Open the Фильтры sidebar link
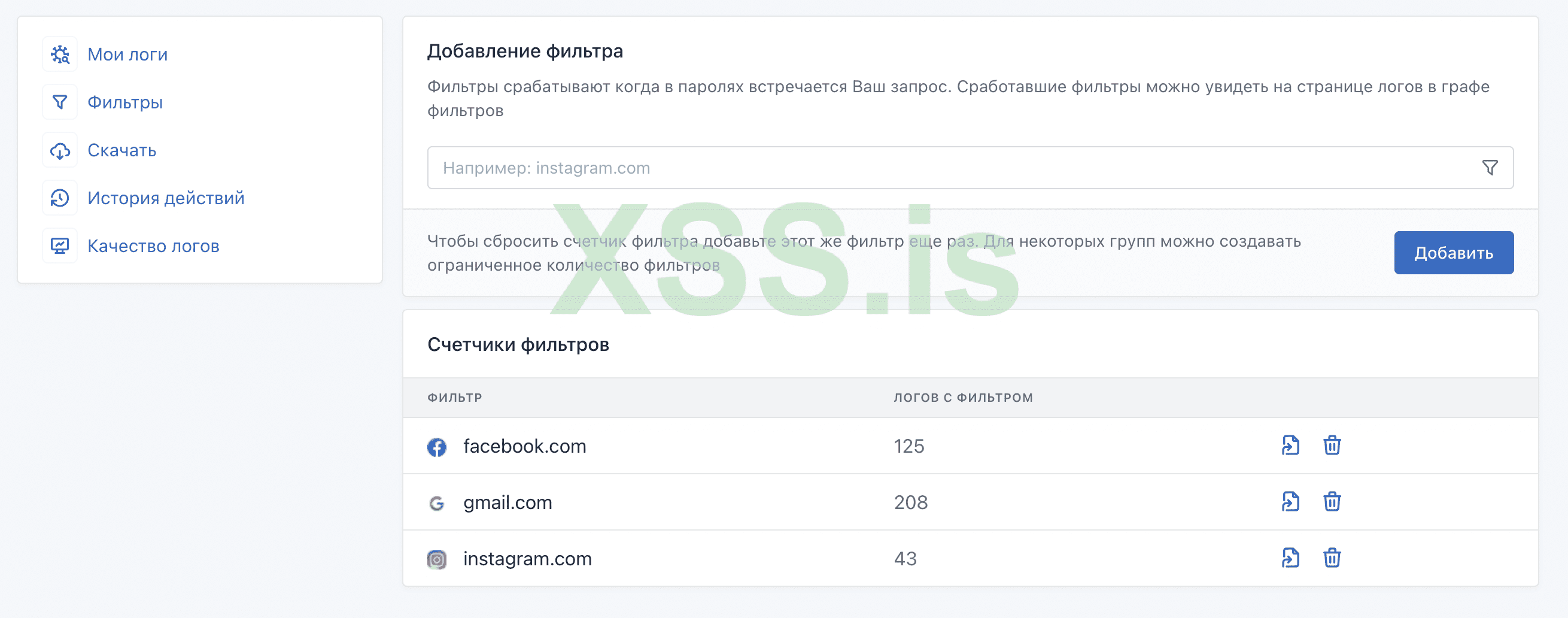 [125, 102]
